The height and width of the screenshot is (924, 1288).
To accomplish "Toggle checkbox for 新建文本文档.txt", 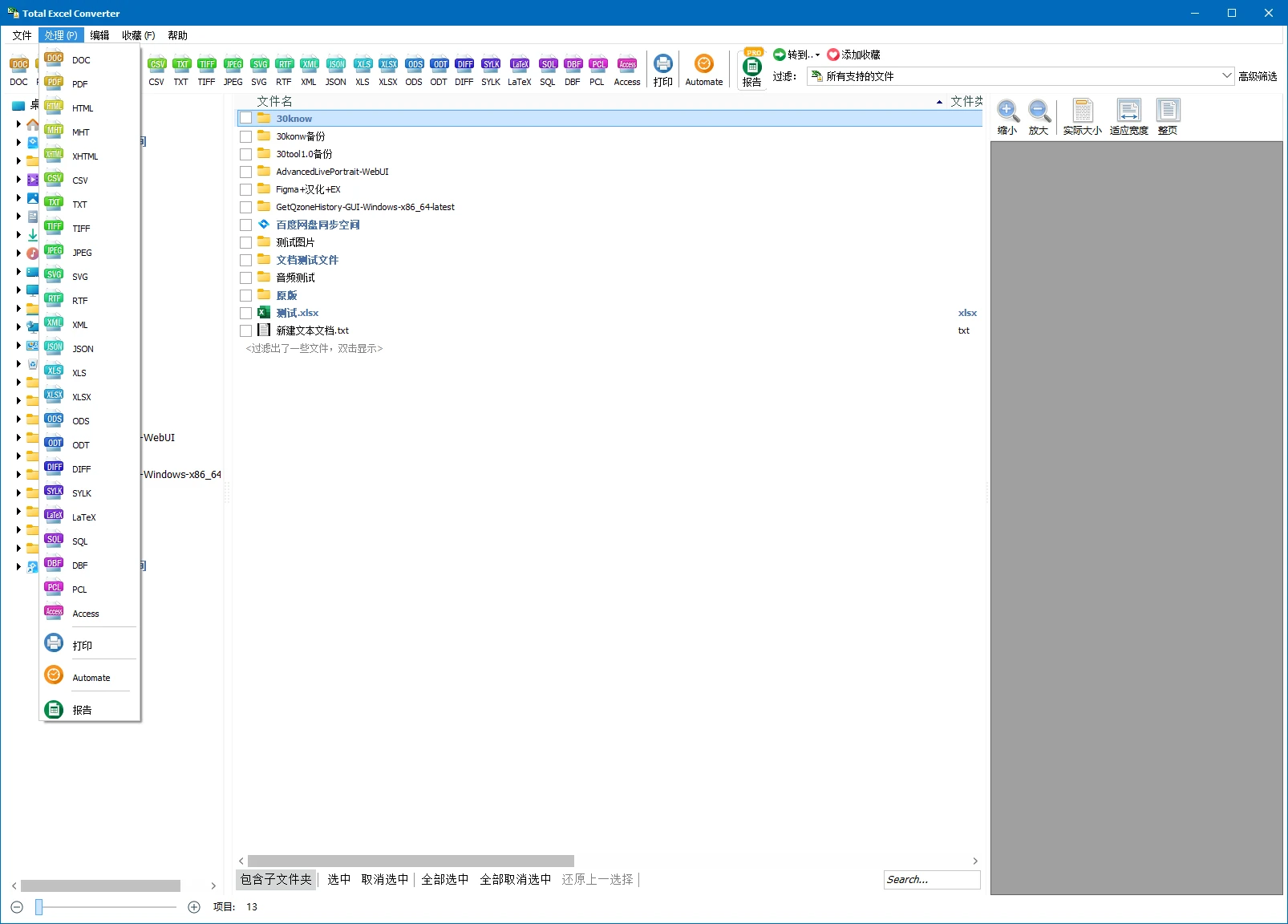I will (246, 331).
